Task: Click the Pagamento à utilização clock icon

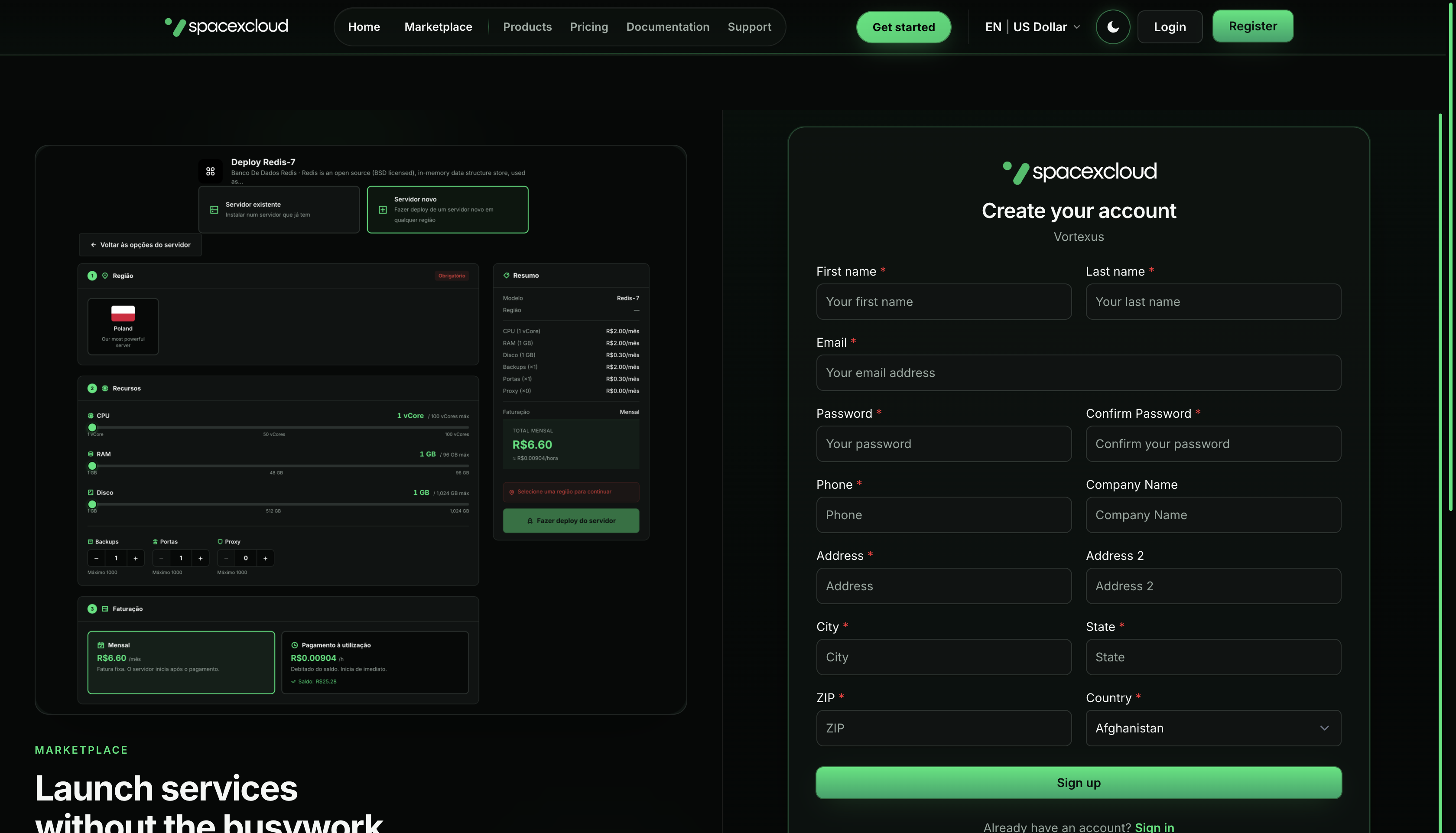Action: coord(295,645)
